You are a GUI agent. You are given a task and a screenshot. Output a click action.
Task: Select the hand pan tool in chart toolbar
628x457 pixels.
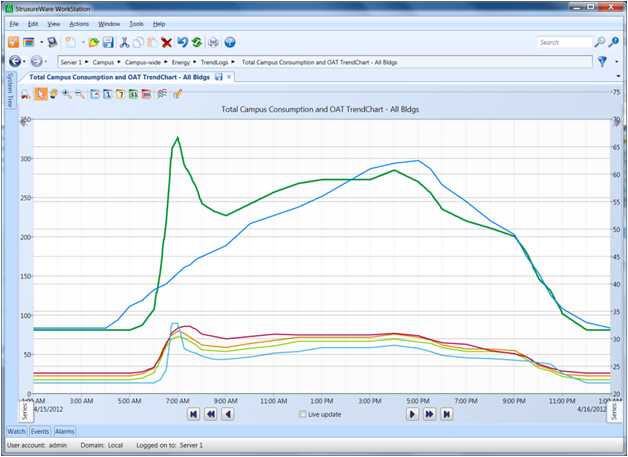(x=54, y=94)
